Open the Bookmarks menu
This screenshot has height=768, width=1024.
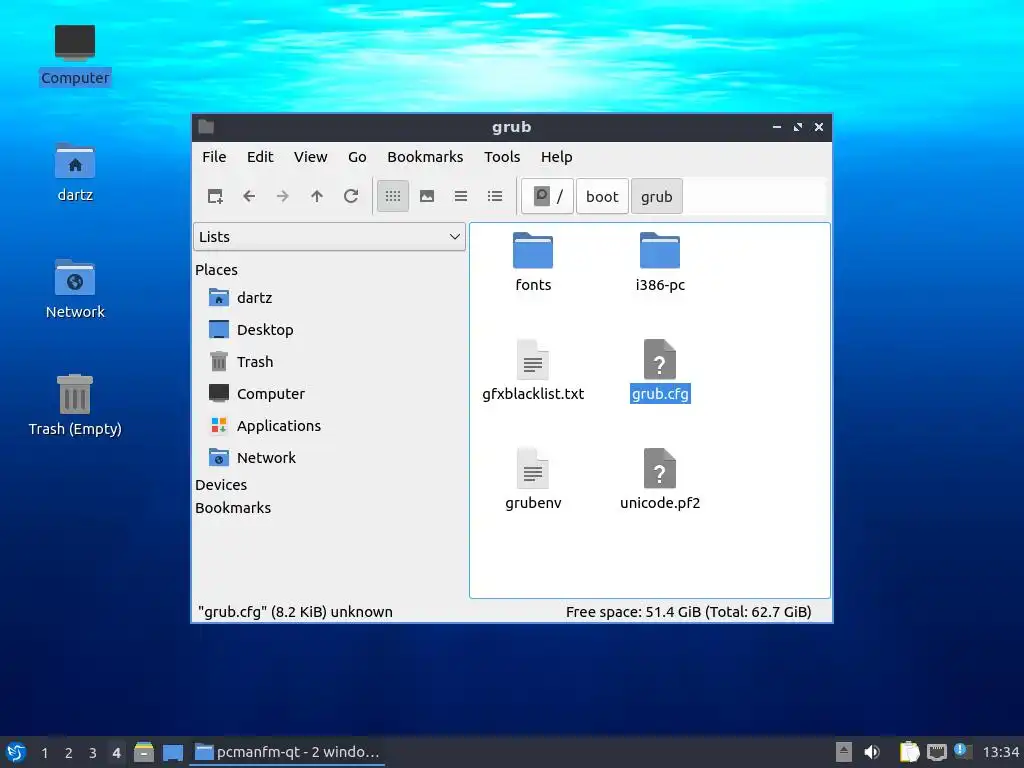[425, 157]
